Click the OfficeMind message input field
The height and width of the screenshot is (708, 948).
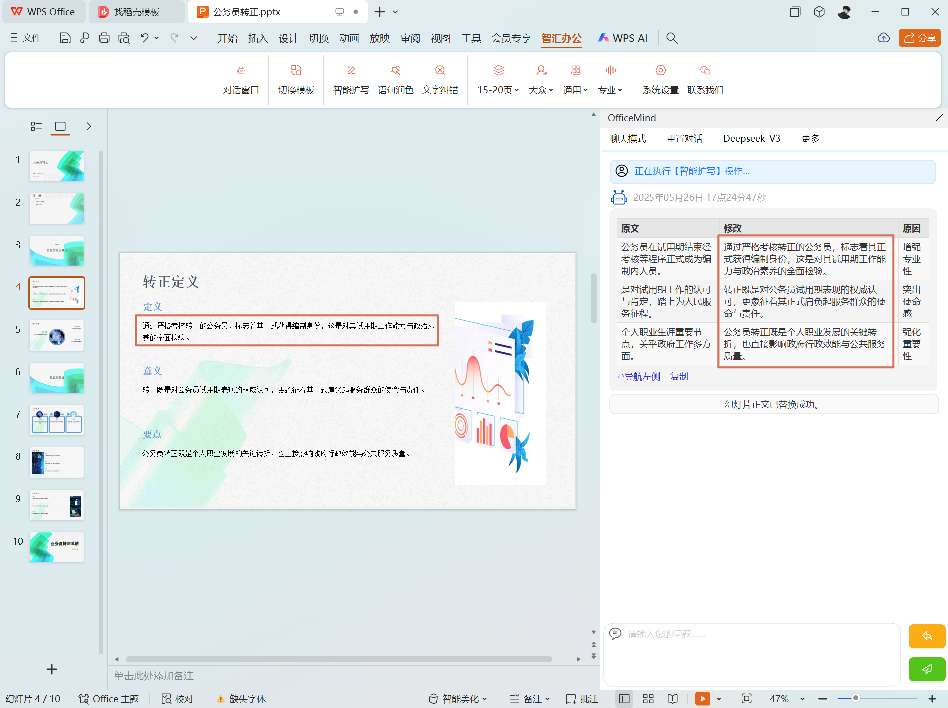coord(752,654)
